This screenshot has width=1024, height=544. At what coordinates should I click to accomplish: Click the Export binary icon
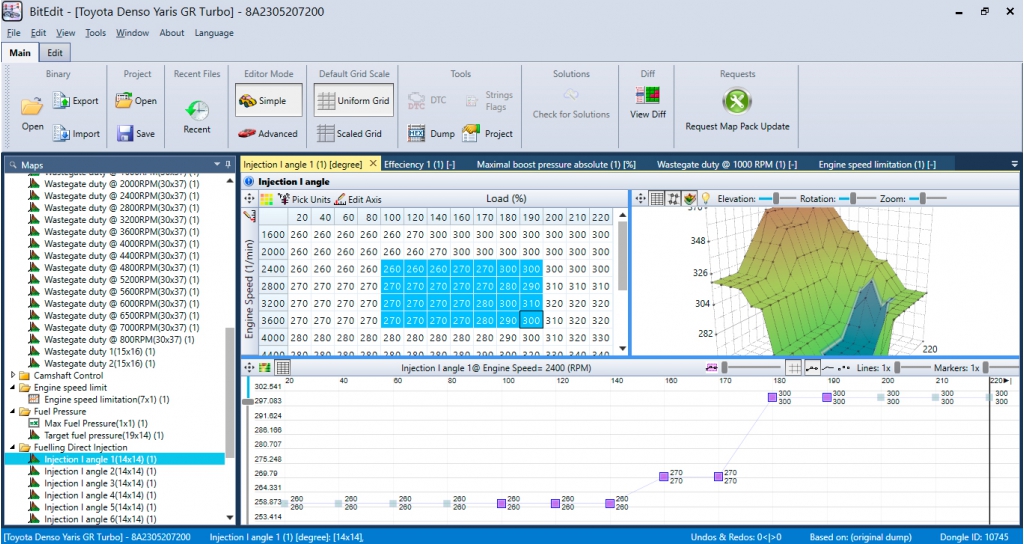click(x=61, y=101)
